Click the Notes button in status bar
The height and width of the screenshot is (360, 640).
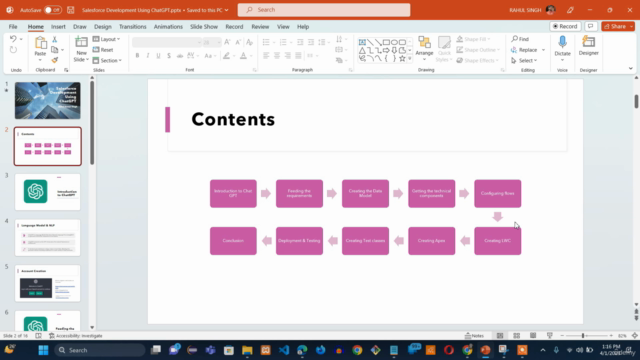point(474,336)
